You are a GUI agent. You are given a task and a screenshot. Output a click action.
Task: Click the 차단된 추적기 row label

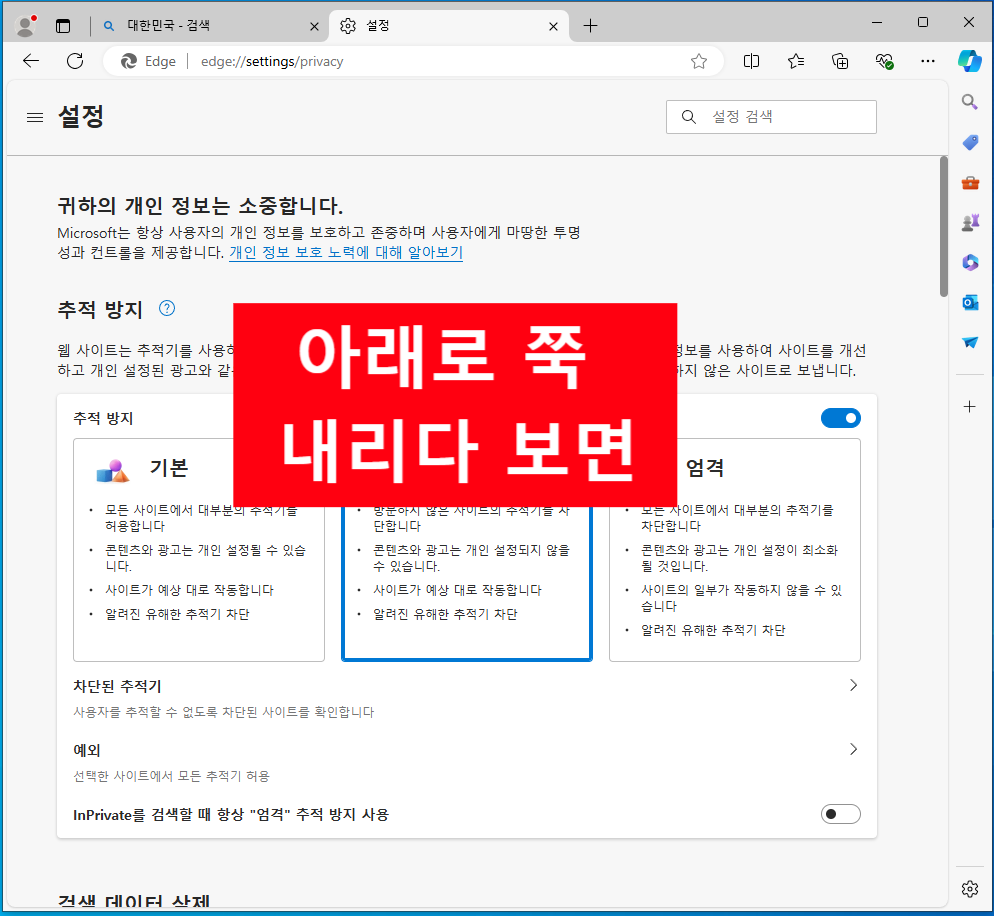(x=117, y=687)
